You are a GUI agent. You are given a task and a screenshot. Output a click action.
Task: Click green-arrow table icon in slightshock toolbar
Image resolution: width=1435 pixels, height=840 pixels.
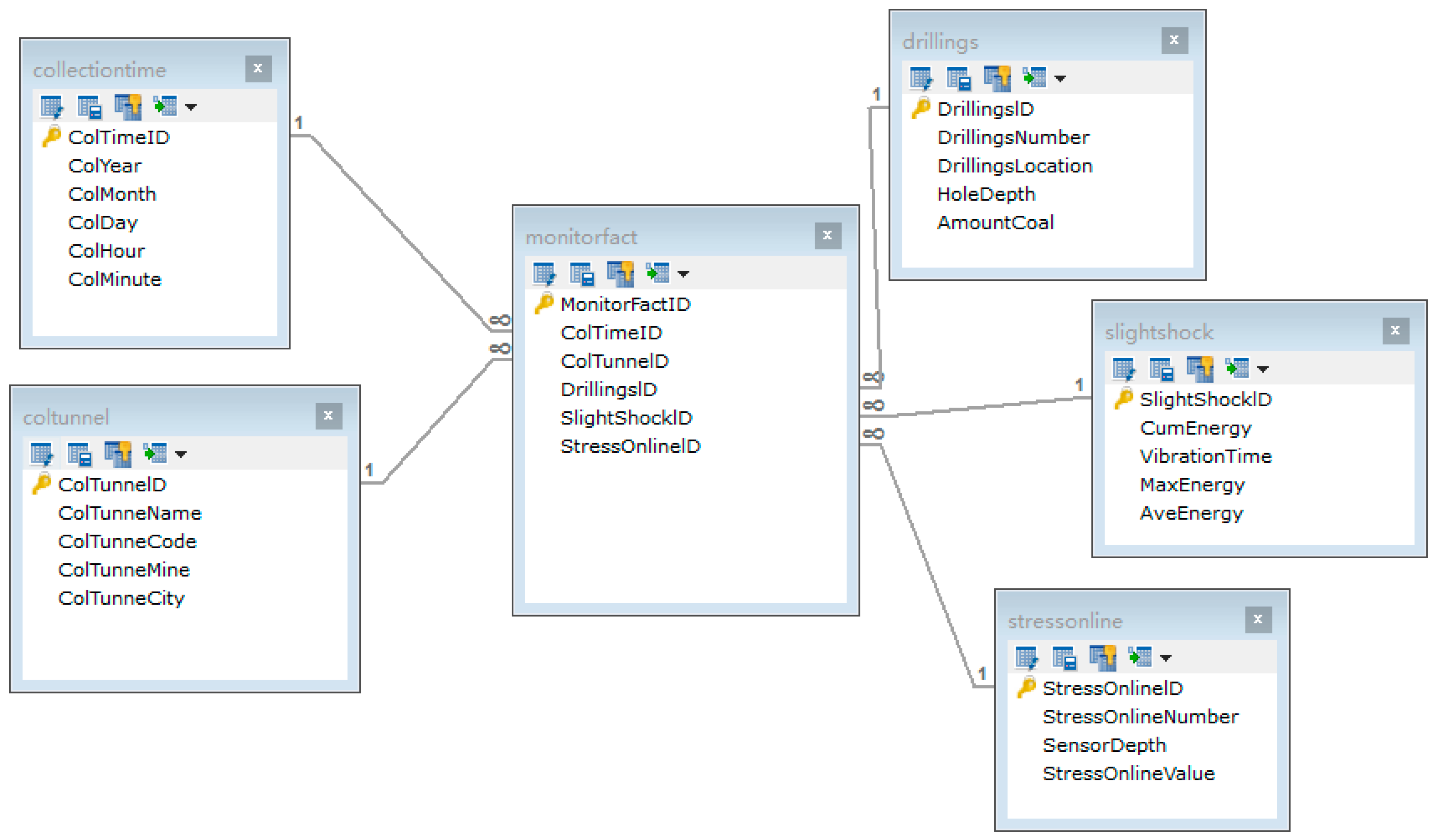(1237, 369)
